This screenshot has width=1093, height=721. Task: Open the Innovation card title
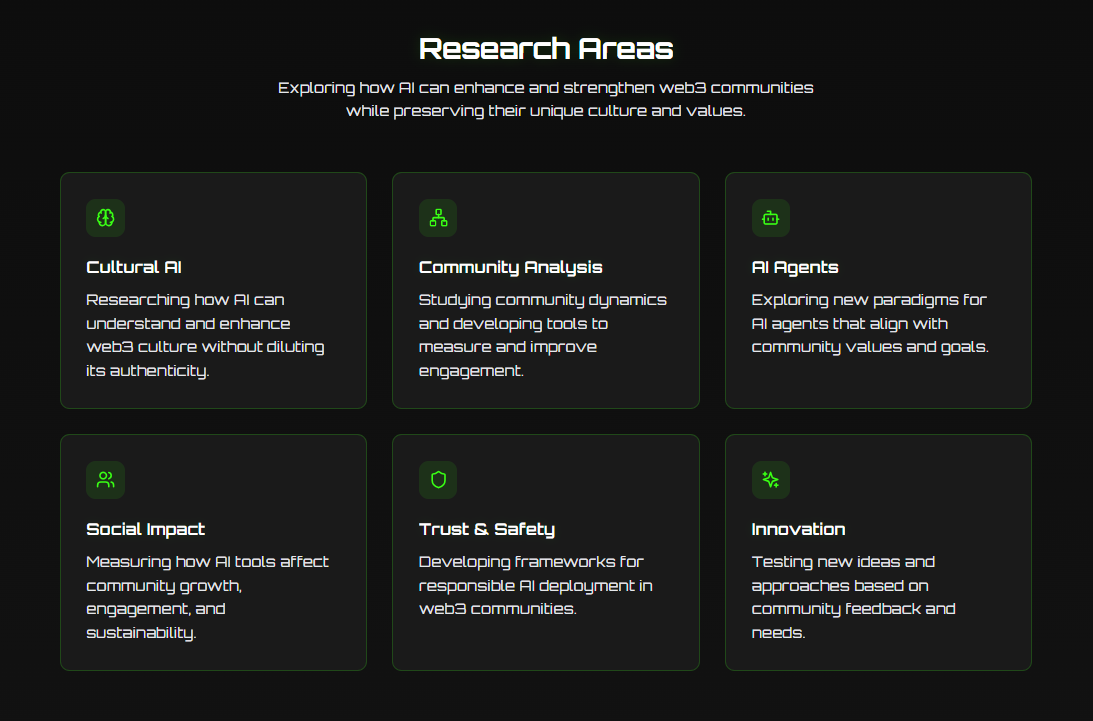click(x=798, y=529)
